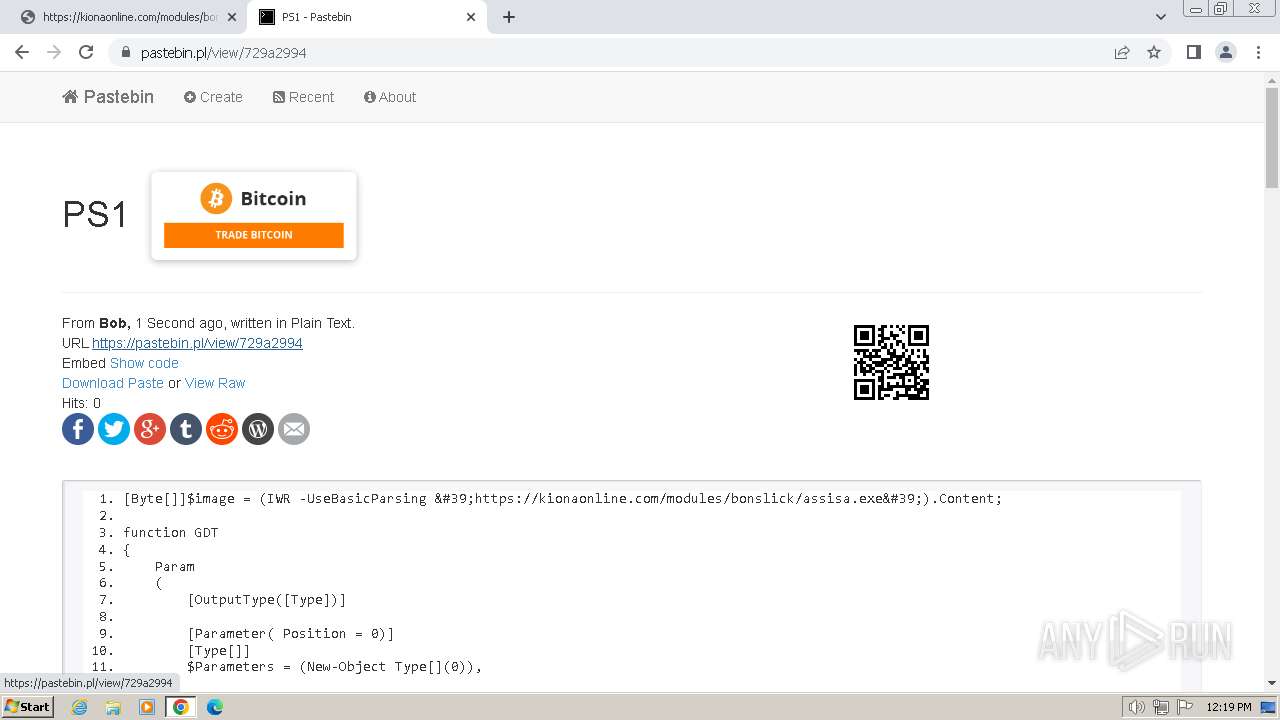
Task: Open Microsoft Edge from taskbar
Action: point(215,707)
